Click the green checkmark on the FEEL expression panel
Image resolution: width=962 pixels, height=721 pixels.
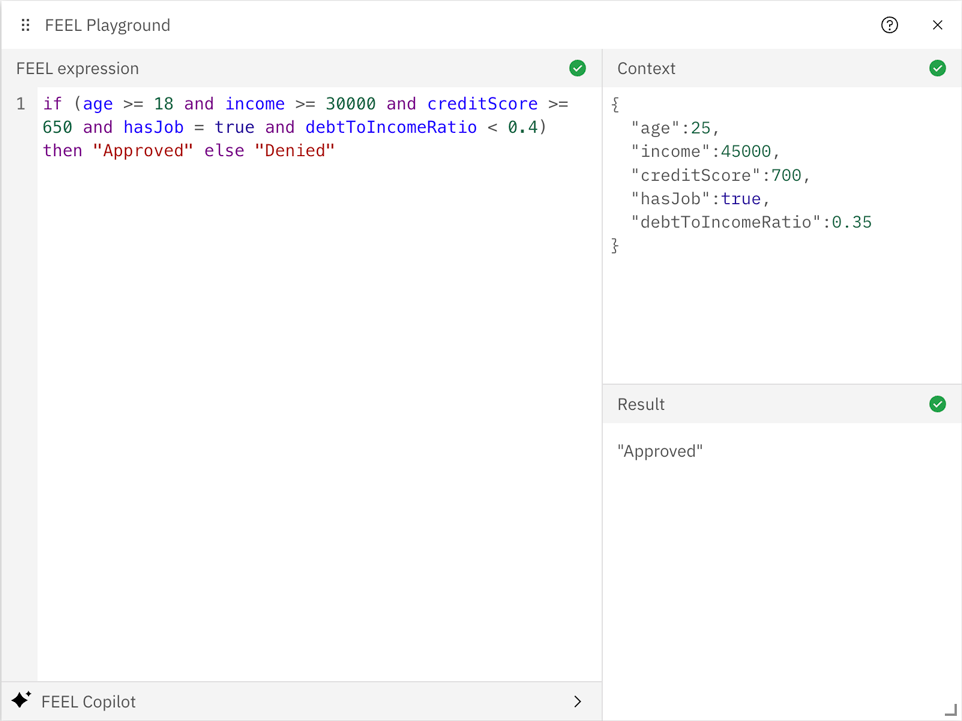point(578,68)
